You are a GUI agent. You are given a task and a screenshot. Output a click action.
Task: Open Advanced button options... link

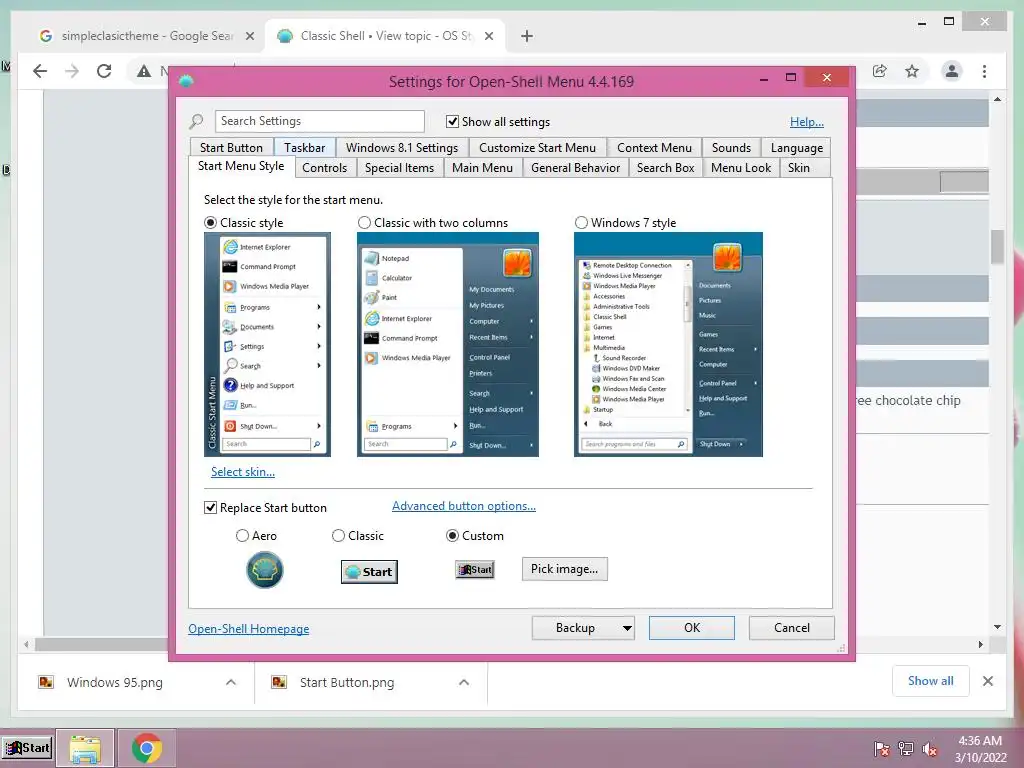pyautogui.click(x=464, y=506)
